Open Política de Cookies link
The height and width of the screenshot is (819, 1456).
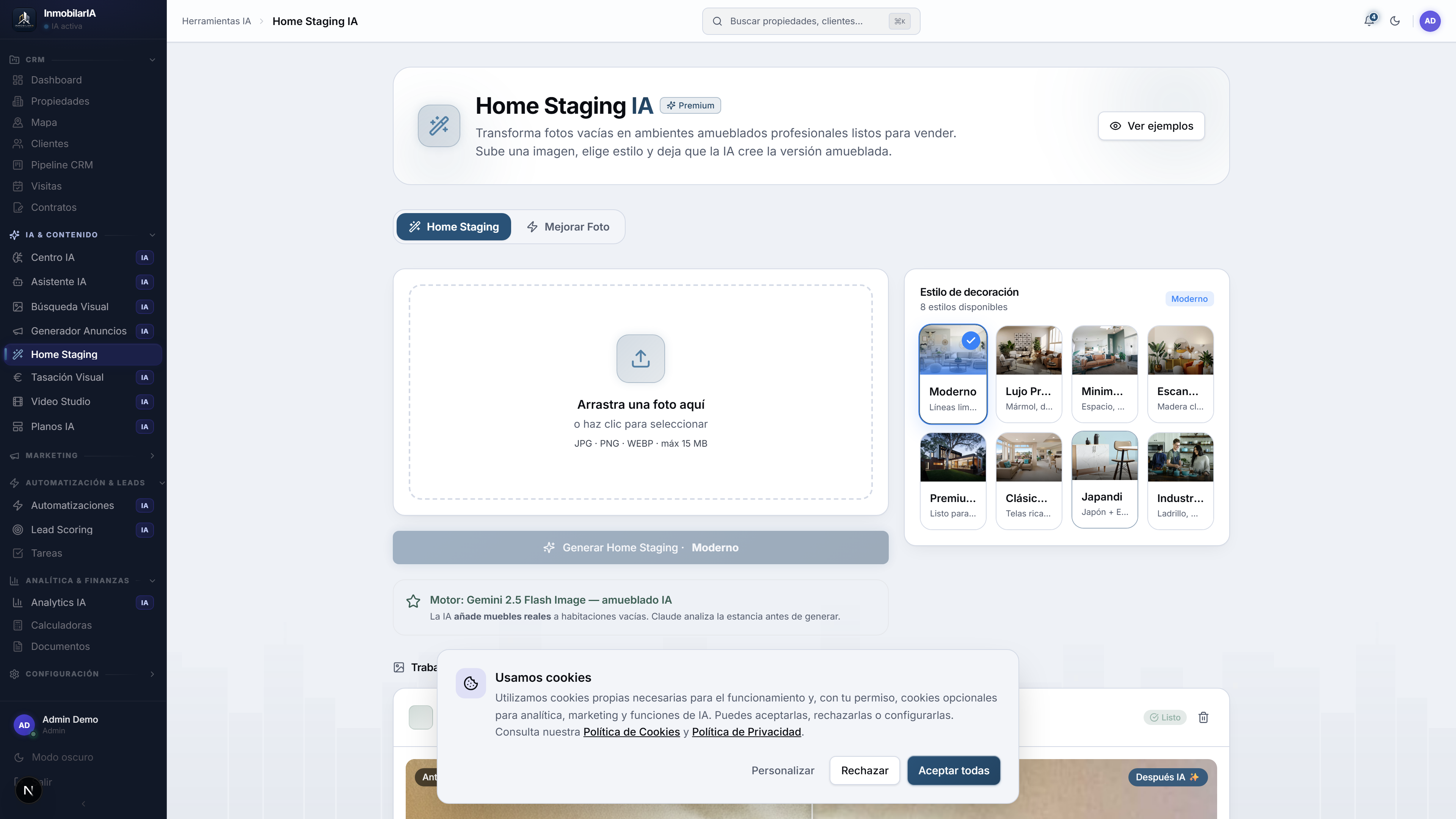631,732
